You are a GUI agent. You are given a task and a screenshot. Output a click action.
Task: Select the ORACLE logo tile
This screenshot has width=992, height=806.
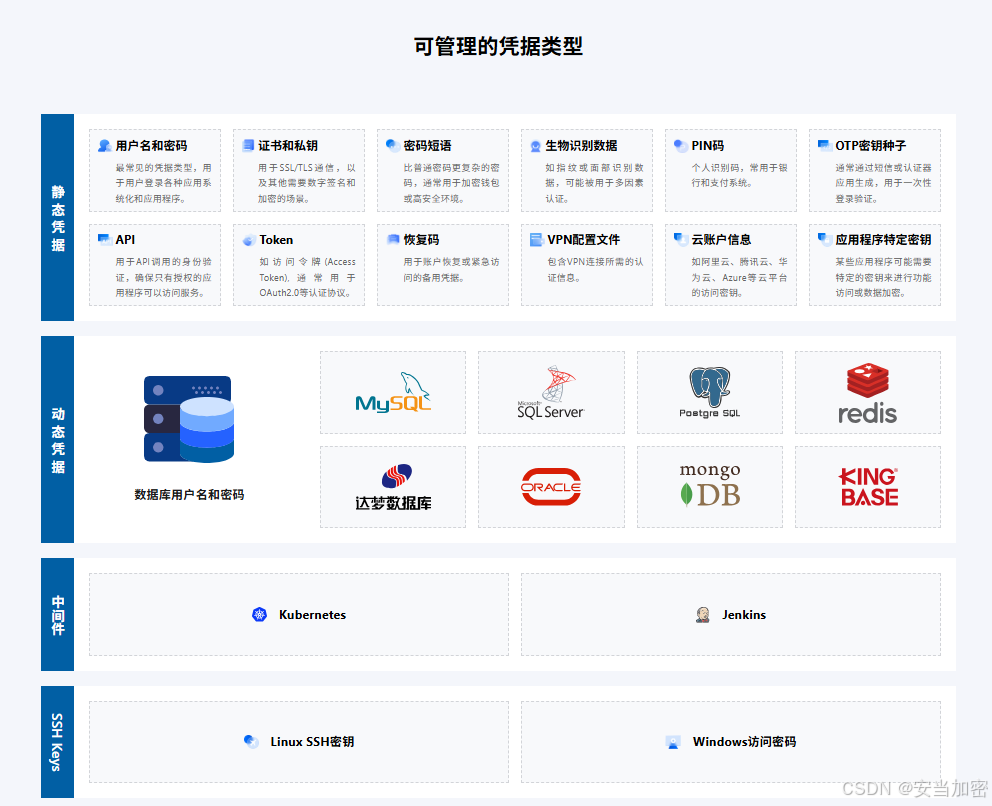click(x=551, y=487)
